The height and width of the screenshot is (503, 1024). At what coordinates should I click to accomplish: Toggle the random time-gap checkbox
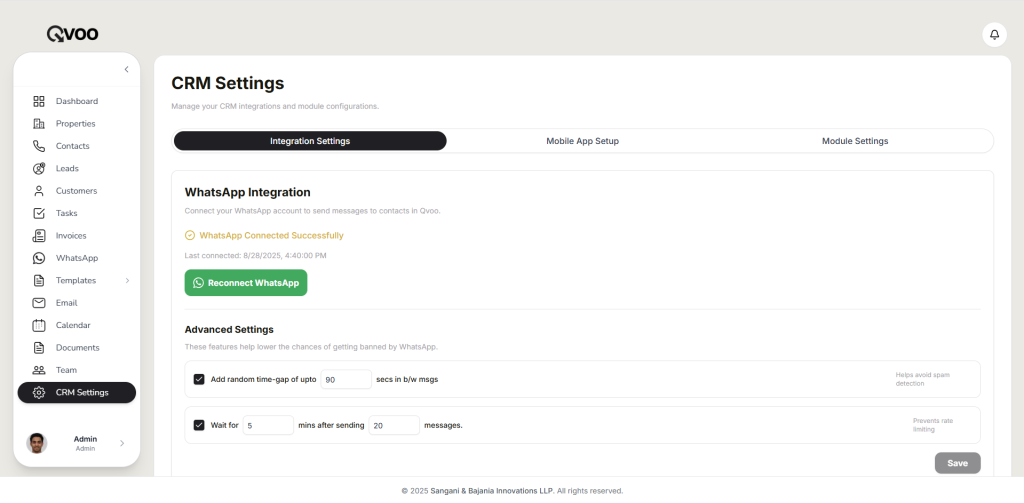[199, 379]
